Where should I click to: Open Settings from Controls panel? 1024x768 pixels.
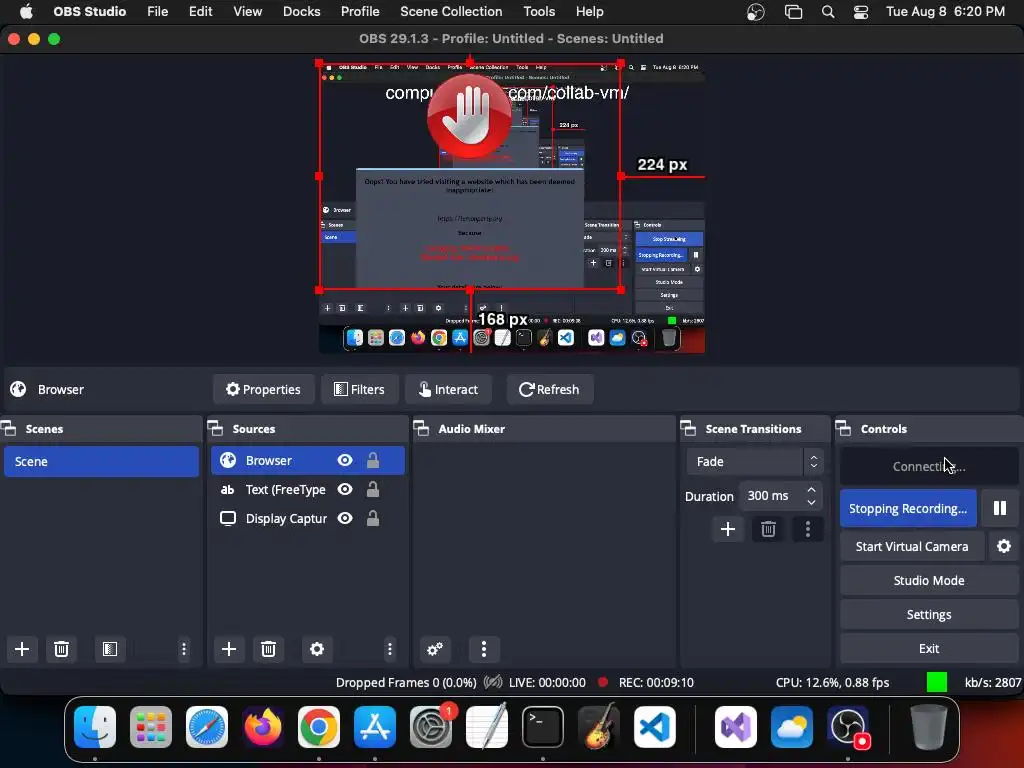click(x=929, y=614)
